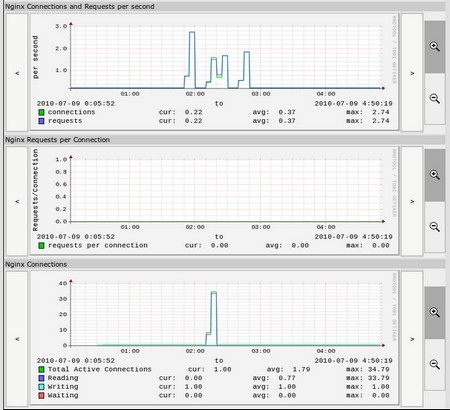450x410 pixels.
Task: Click the max 33.79 value for Reading
Action: [x=378, y=378]
